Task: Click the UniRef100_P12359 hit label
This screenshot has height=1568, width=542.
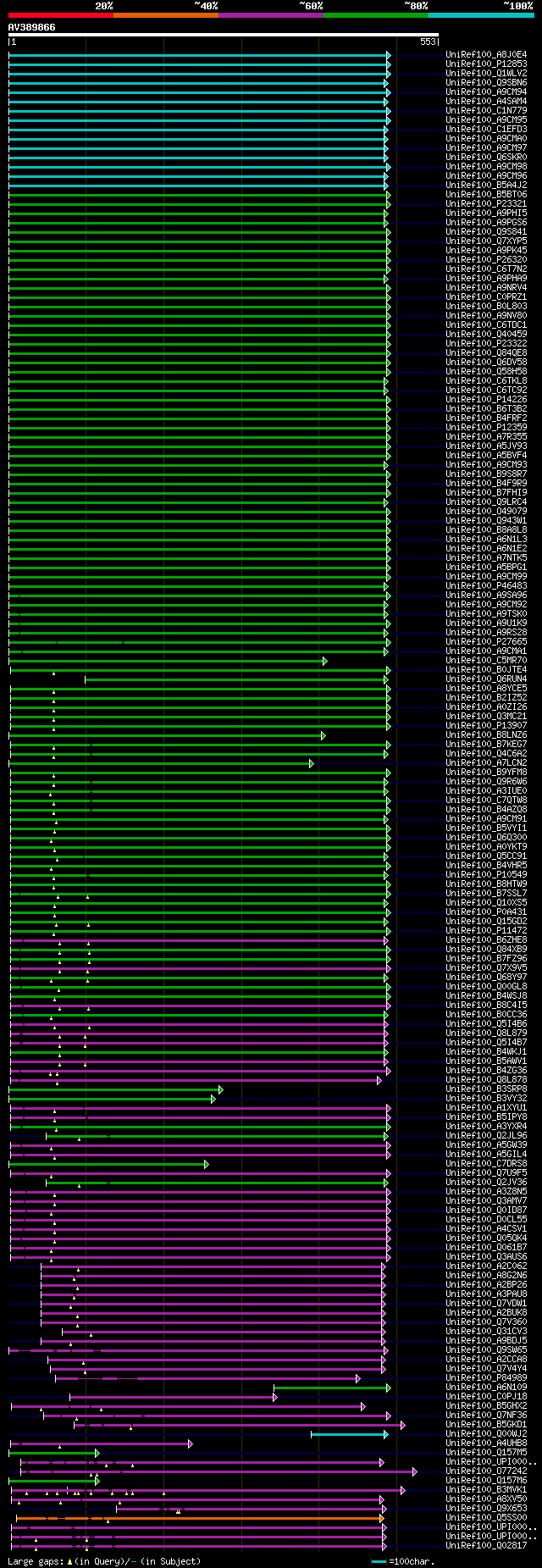Action: tap(486, 428)
